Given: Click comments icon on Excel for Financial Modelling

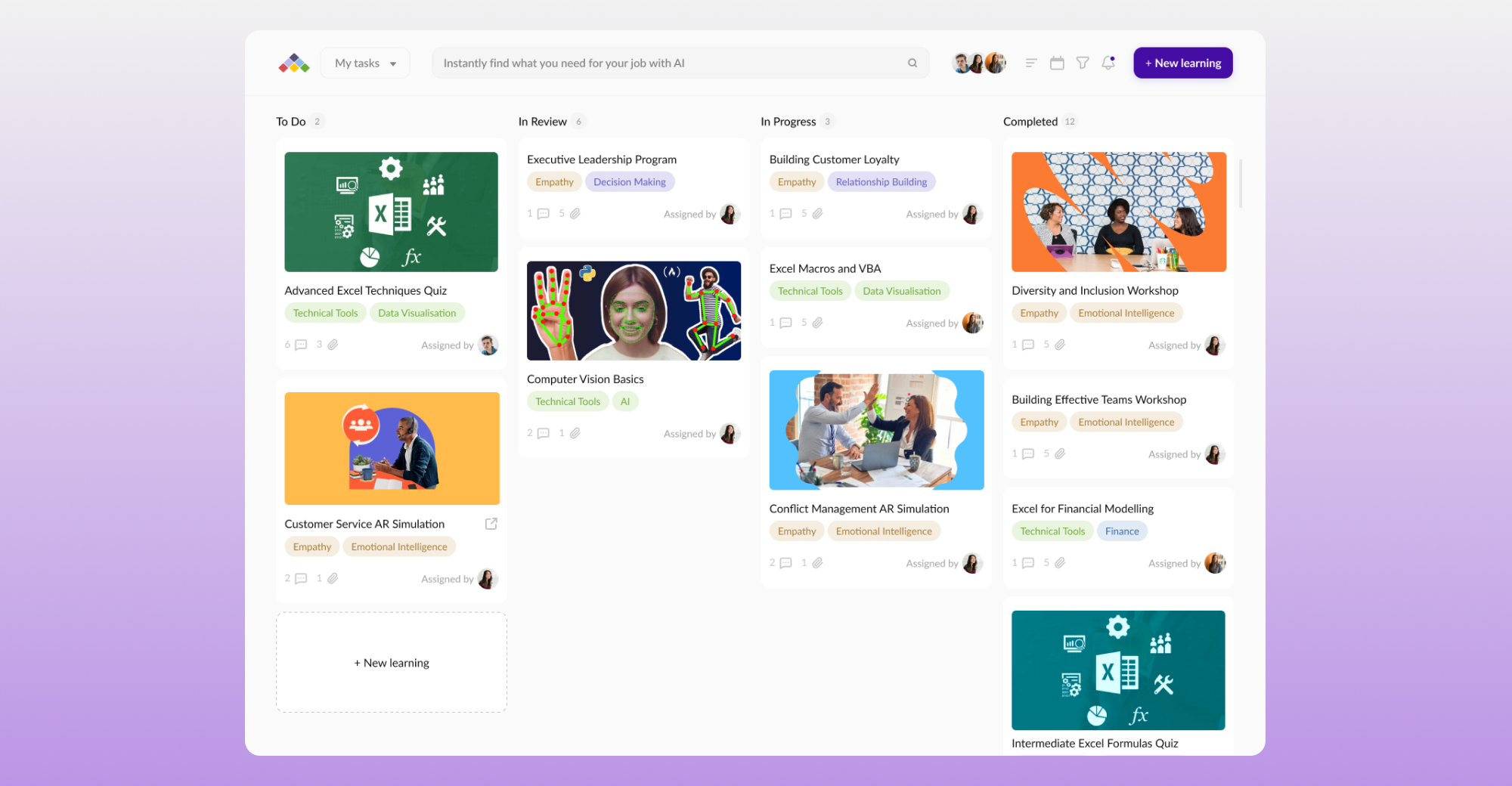Looking at the screenshot, I should click(x=1028, y=563).
